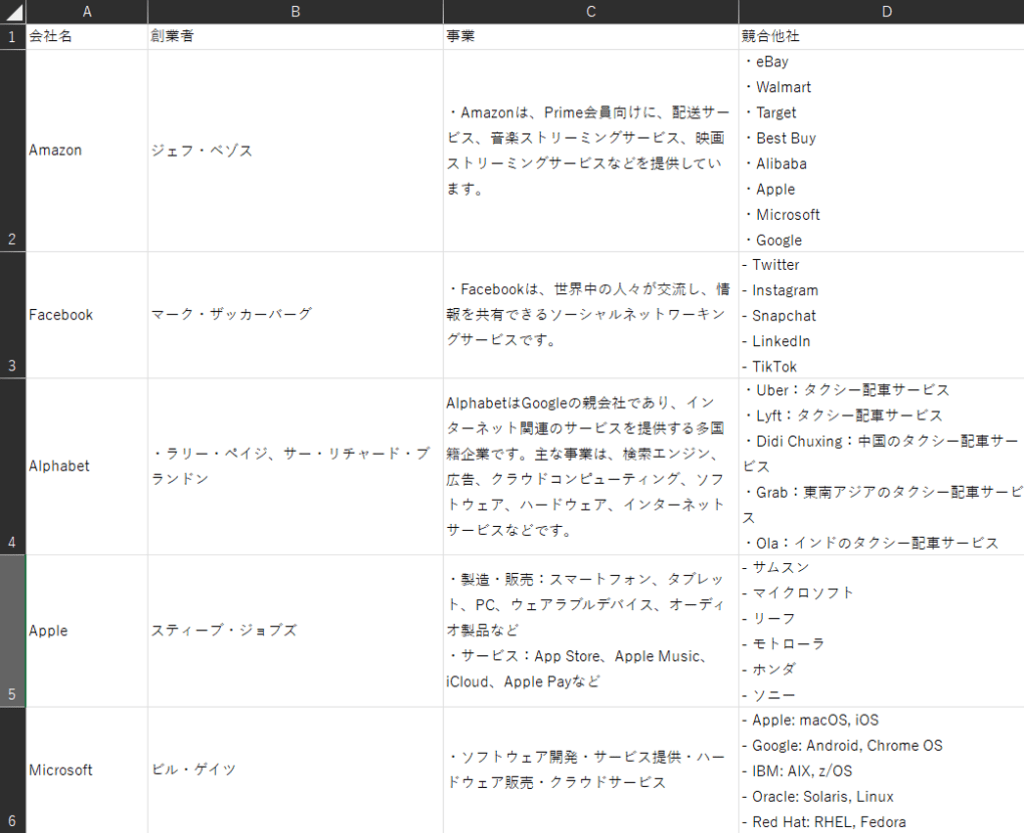Select row 3 by clicking its row number
Viewport: 1024px width, 833px height.
click(11, 366)
